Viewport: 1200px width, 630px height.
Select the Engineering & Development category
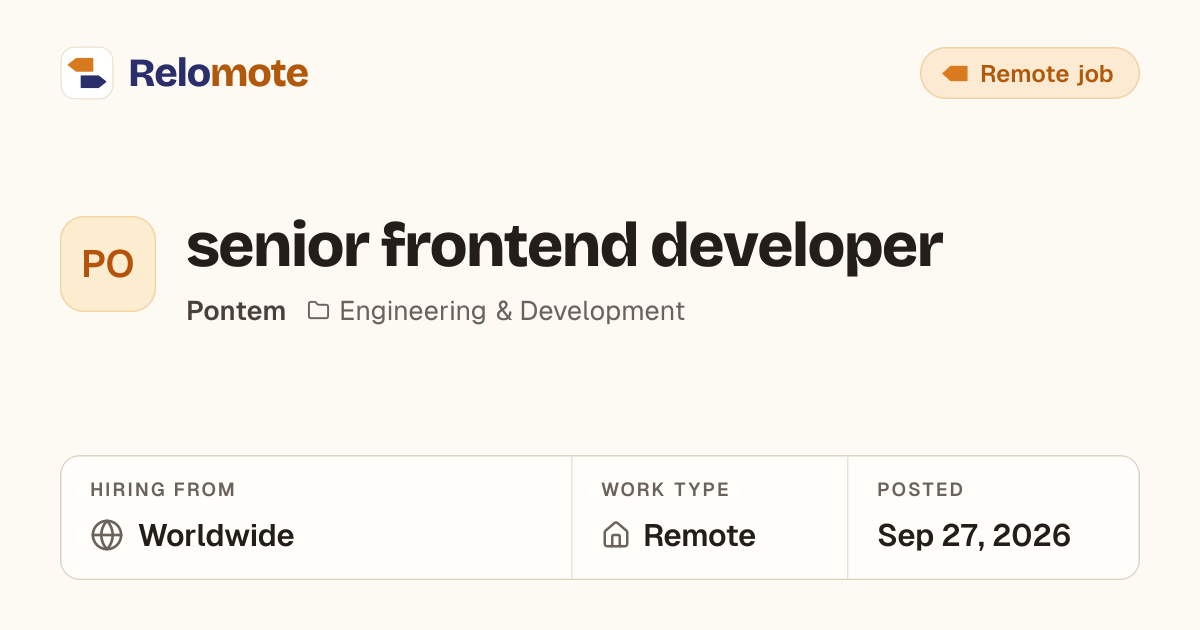click(512, 311)
